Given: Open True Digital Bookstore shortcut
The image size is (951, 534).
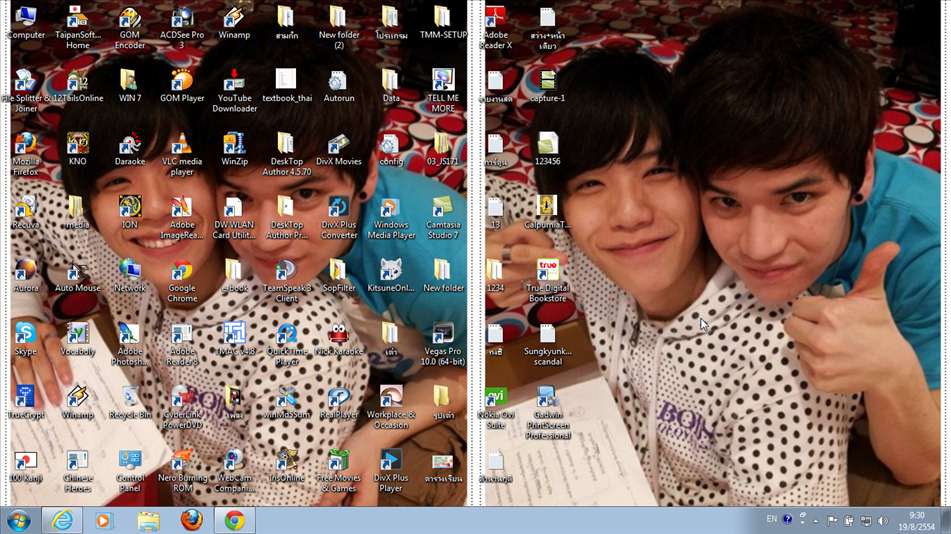Looking at the screenshot, I should pyautogui.click(x=547, y=281).
